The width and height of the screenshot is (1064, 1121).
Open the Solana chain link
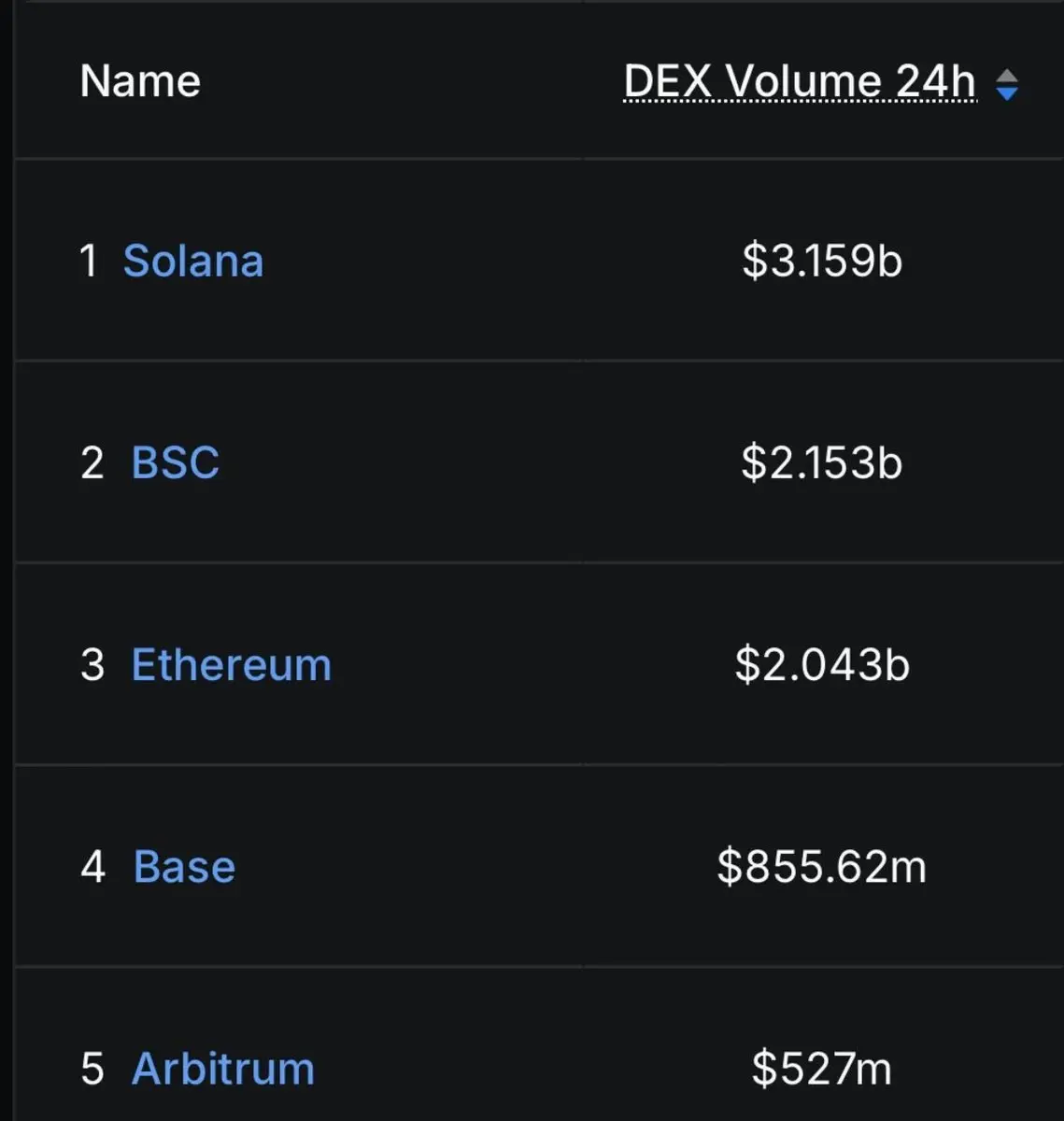coord(193,261)
